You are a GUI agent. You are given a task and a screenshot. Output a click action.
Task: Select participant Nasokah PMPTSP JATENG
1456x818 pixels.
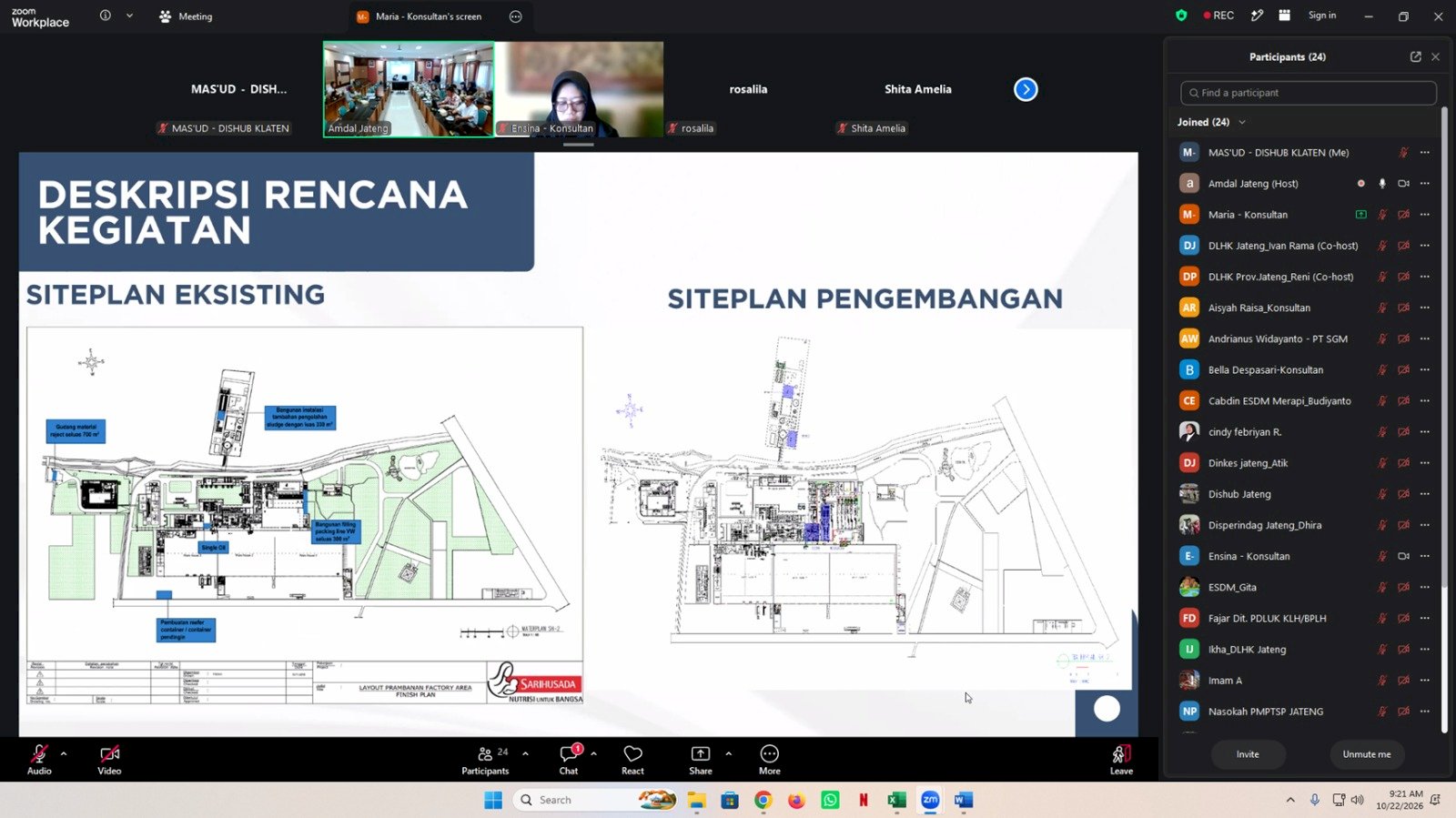point(1306,712)
